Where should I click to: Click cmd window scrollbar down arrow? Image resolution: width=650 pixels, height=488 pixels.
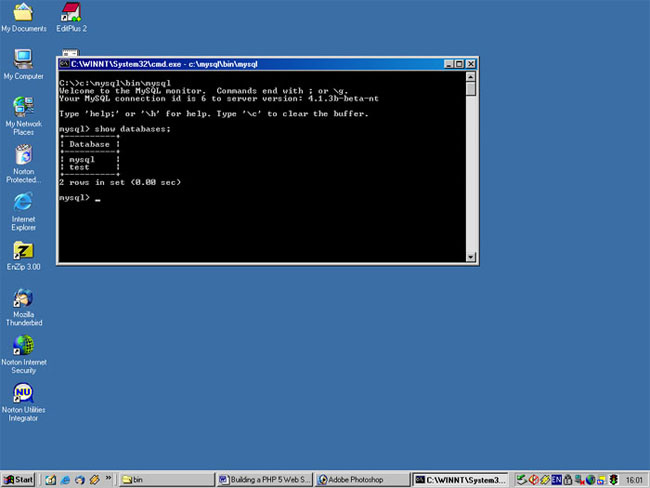click(471, 258)
